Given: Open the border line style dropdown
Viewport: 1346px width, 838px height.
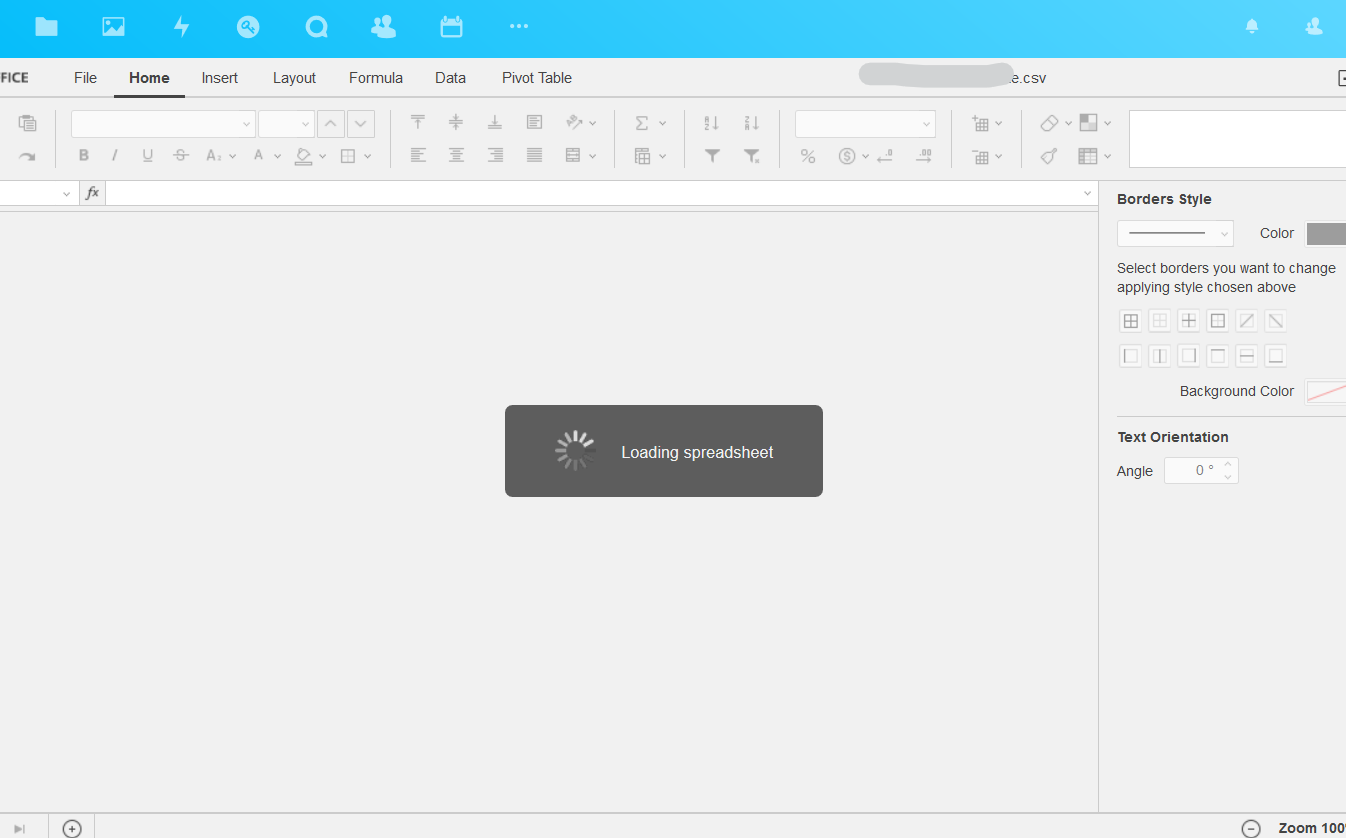Looking at the screenshot, I should pyautogui.click(x=1175, y=233).
